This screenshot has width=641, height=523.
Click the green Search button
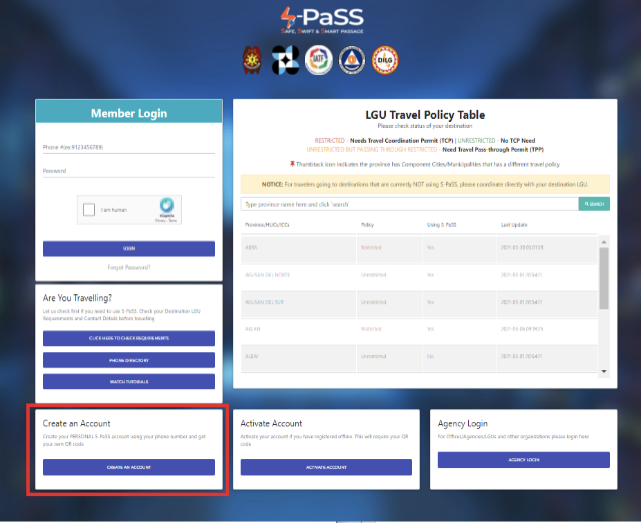point(594,204)
